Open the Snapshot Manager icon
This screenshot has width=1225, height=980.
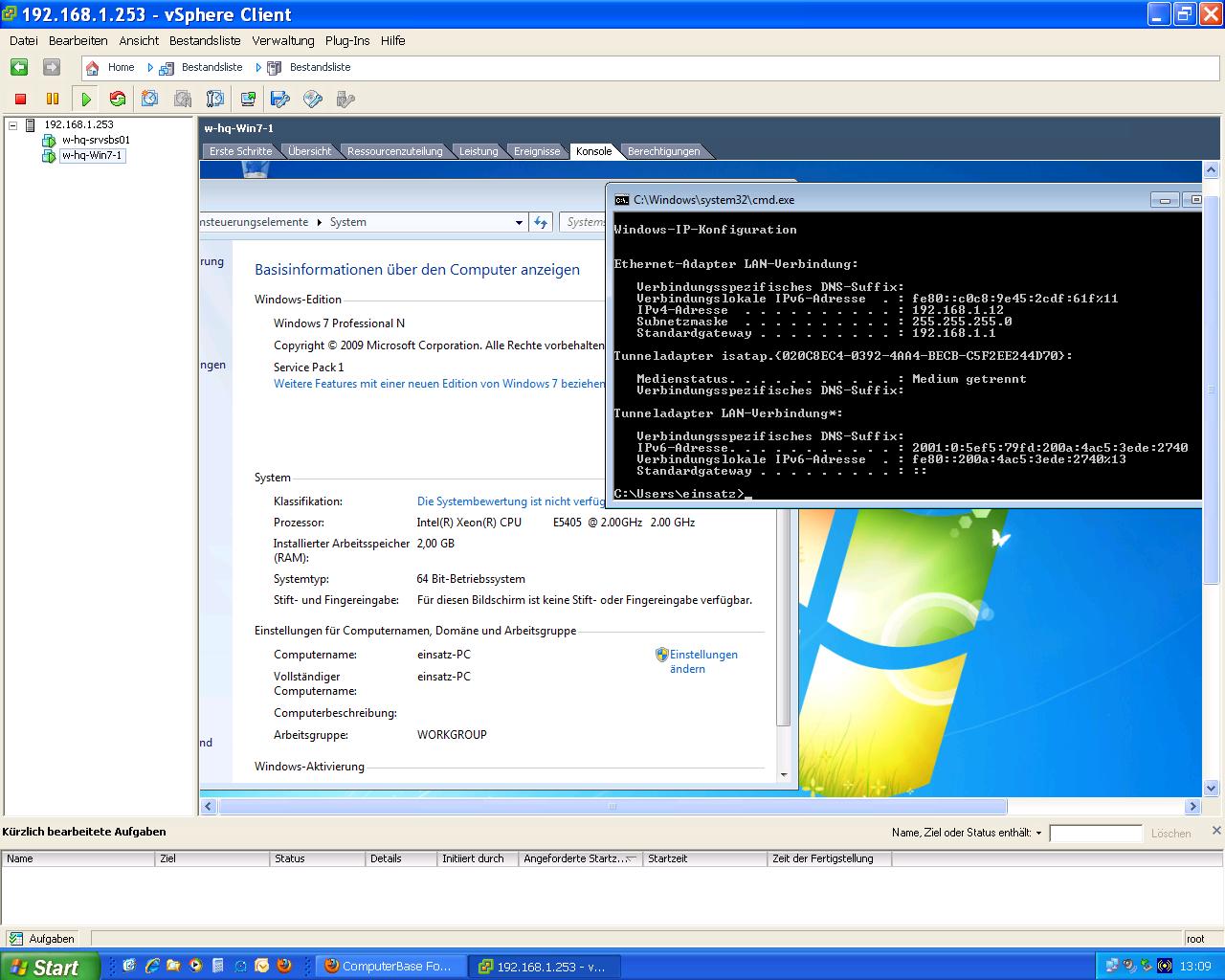215,99
